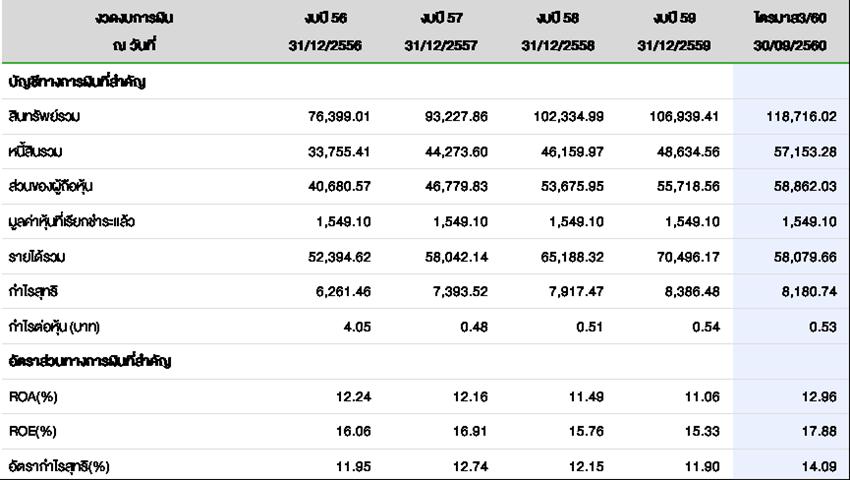Select total revenue value 65,188.32
850x480 pixels.
[568, 257]
